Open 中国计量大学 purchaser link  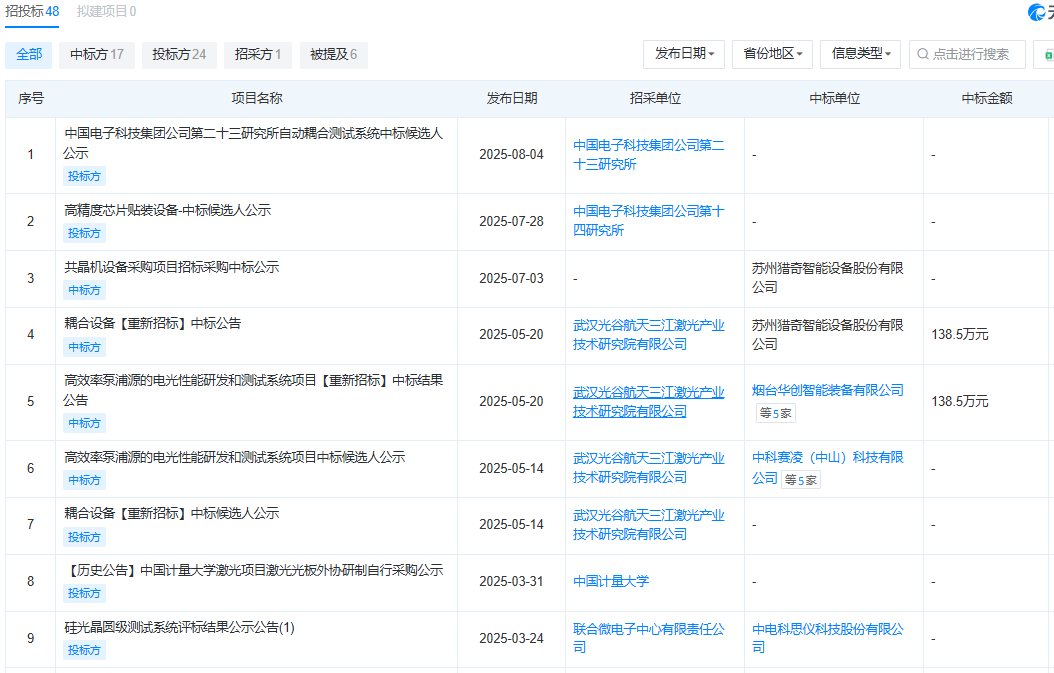tap(611, 581)
